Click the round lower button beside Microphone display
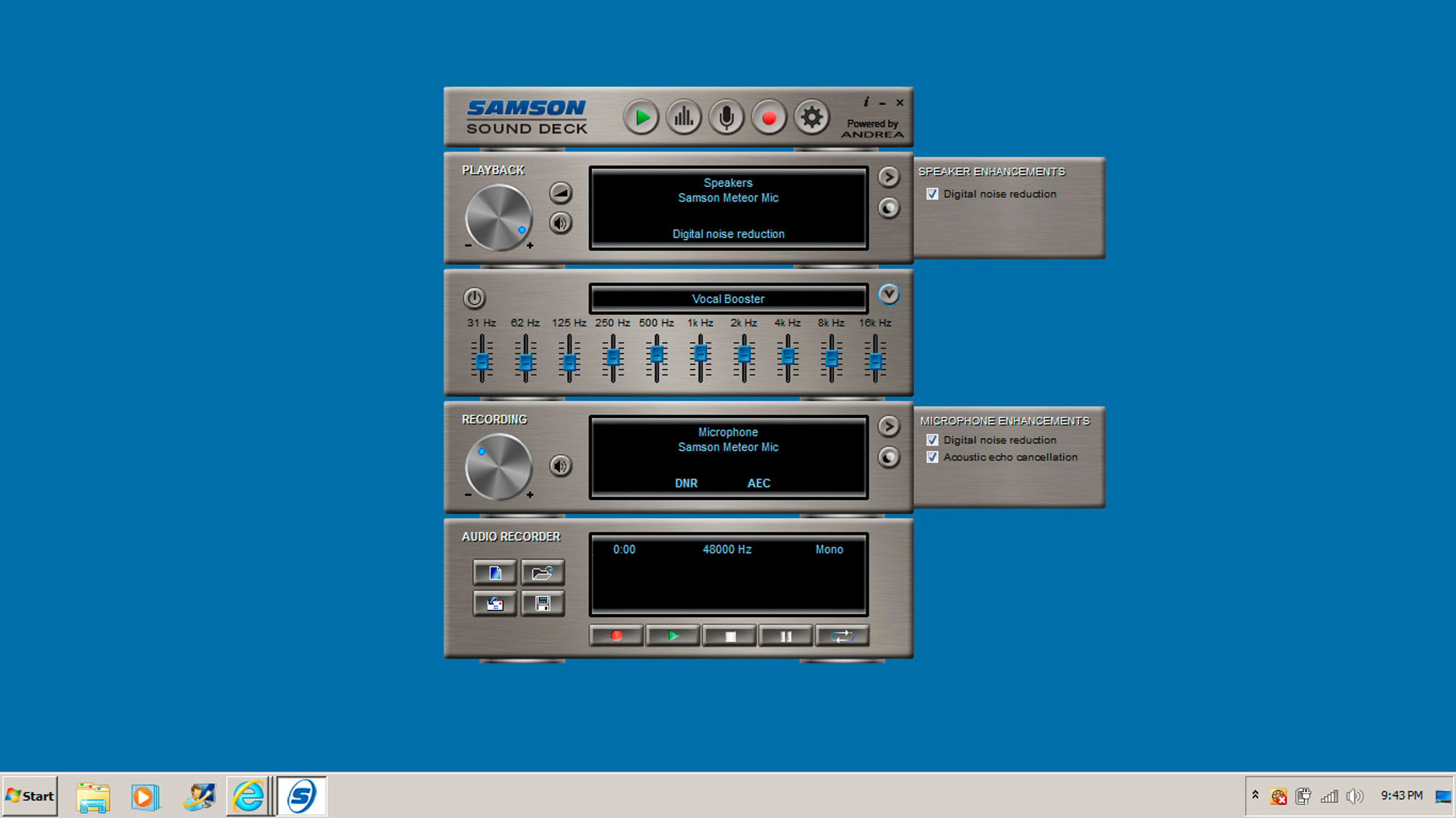The height and width of the screenshot is (818, 1456). click(888, 457)
